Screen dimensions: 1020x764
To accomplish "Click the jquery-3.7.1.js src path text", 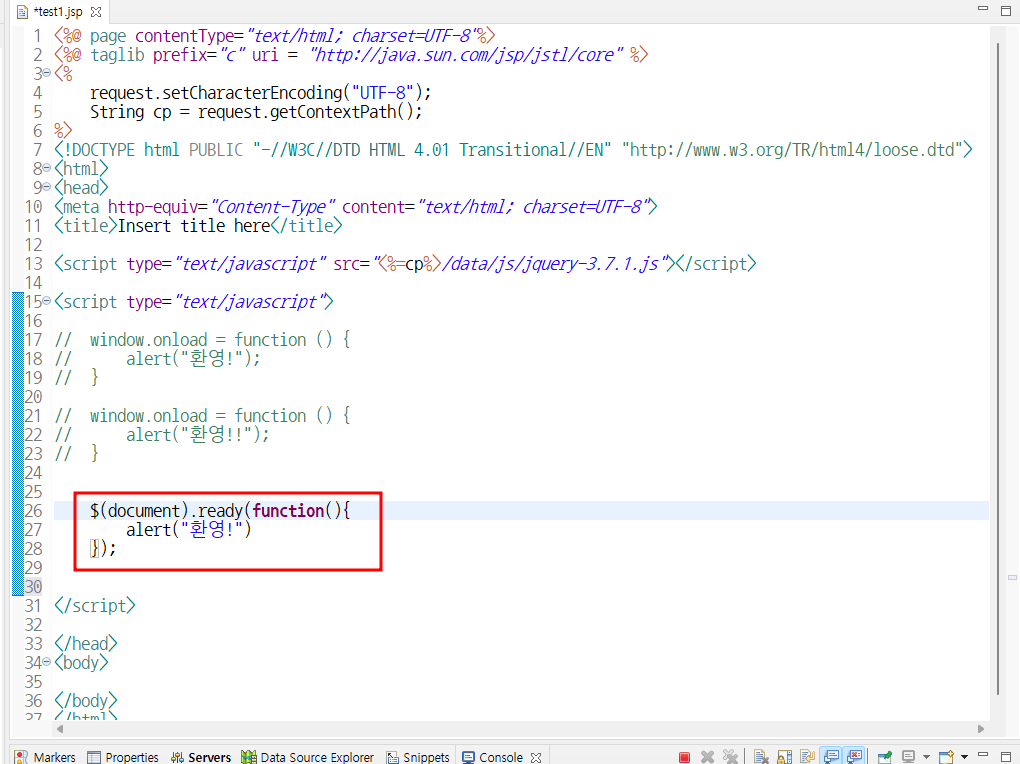I will (550, 264).
